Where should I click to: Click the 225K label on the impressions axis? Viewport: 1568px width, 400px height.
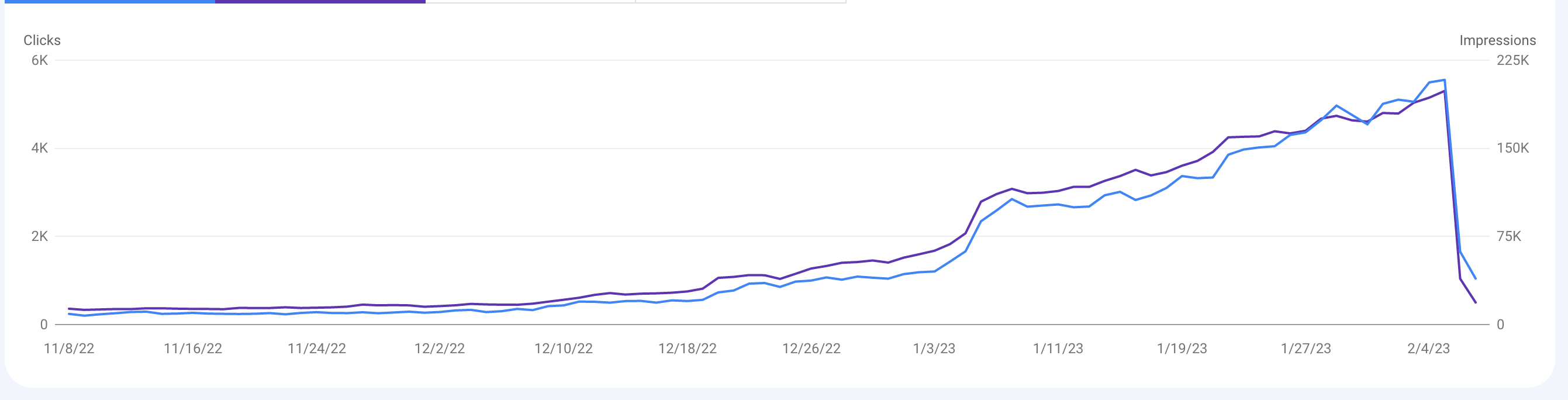click(x=1512, y=60)
